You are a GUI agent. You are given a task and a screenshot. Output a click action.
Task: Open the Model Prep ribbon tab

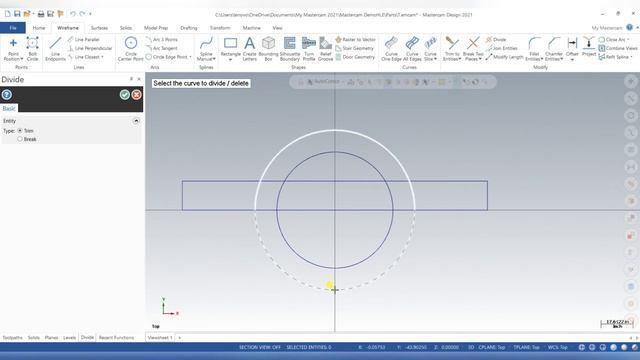156,28
